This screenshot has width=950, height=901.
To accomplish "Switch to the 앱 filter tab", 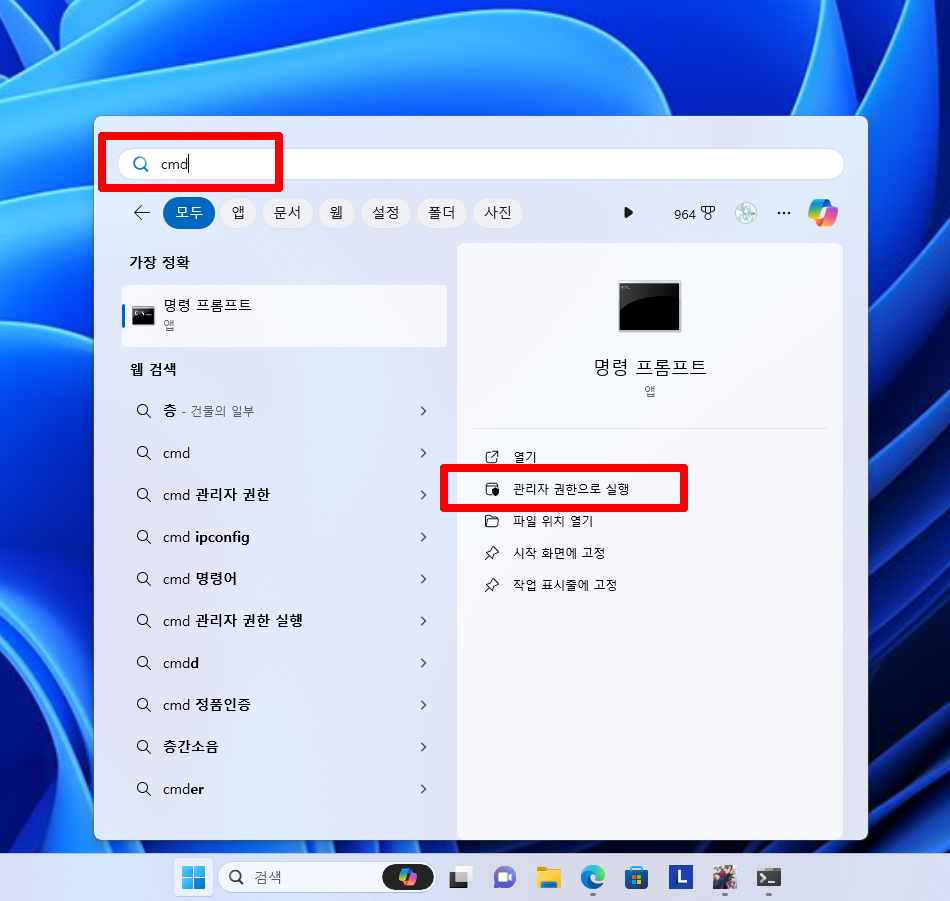I will 238,213.
